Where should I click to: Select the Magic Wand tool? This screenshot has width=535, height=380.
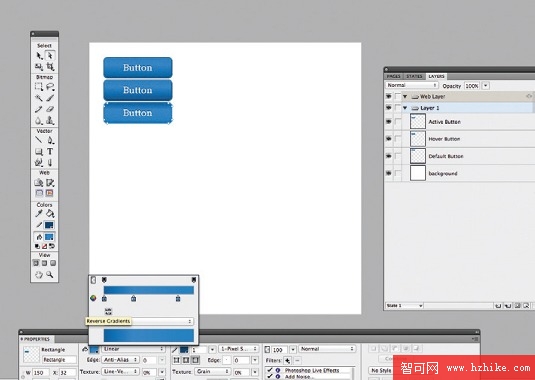pyautogui.click(x=39, y=98)
